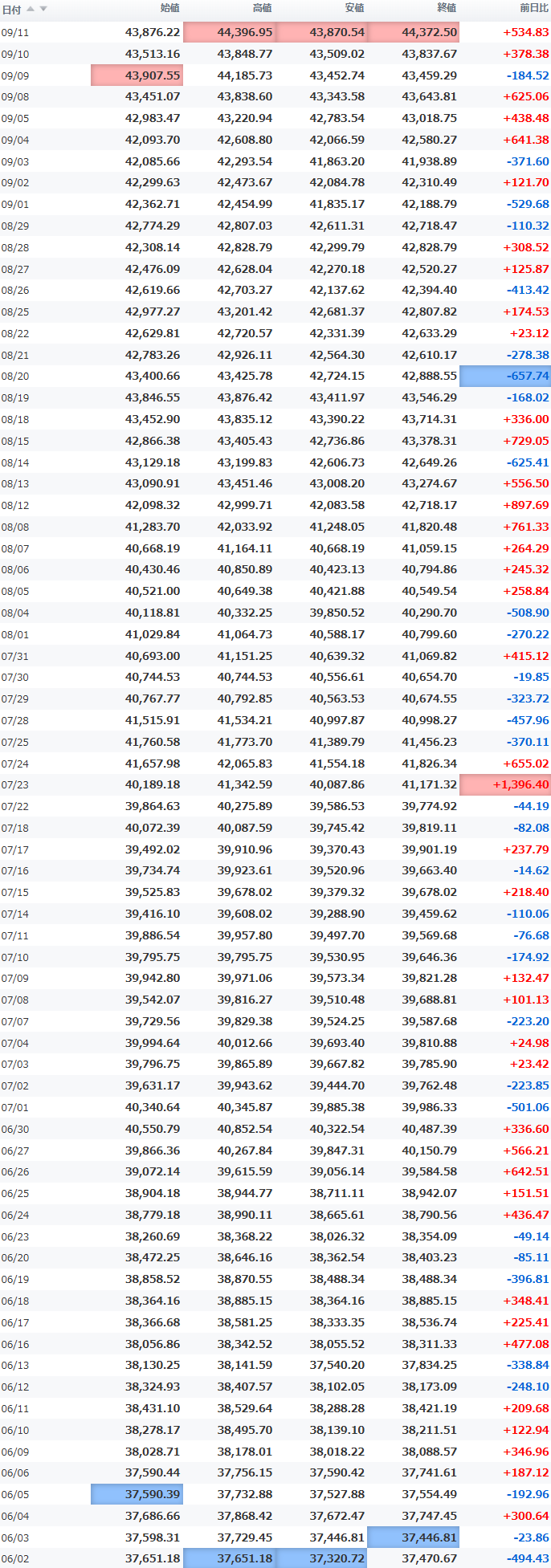The width and height of the screenshot is (551, 1568).
Task: Click low value 37,540.20
Action: pyautogui.click(x=337, y=1365)
